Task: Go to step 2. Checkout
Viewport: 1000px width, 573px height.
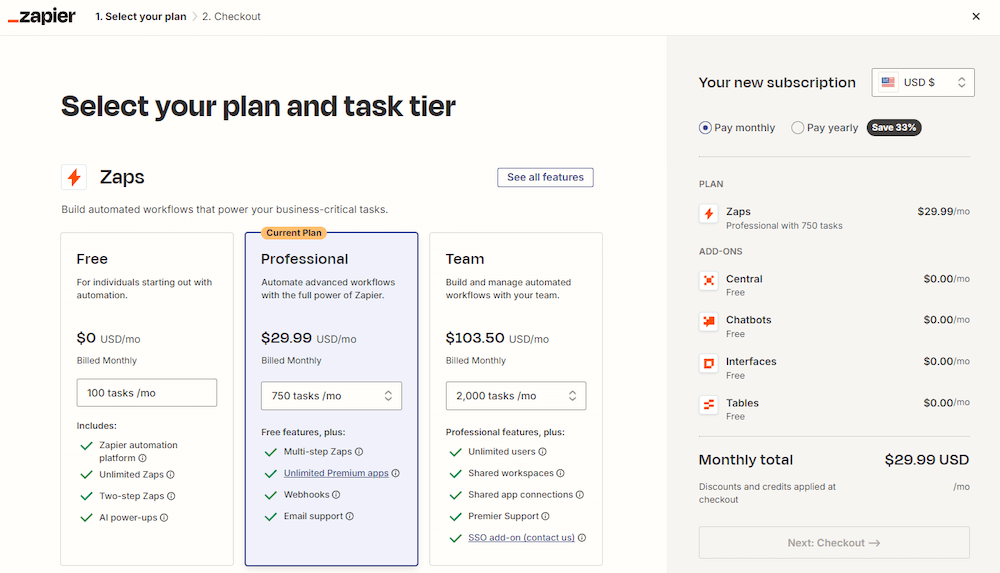Action: point(232,17)
